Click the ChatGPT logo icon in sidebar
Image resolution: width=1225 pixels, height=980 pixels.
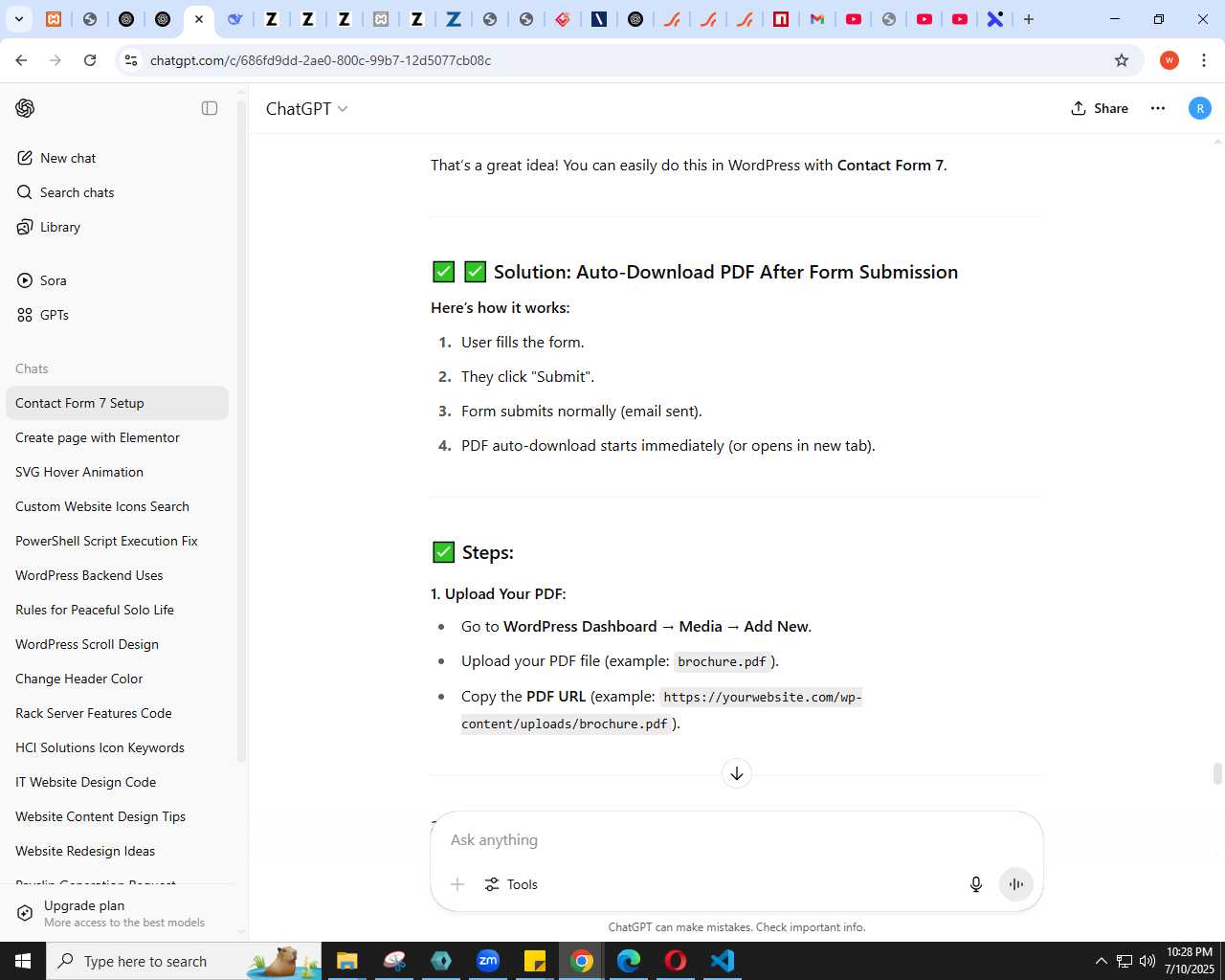tap(25, 108)
